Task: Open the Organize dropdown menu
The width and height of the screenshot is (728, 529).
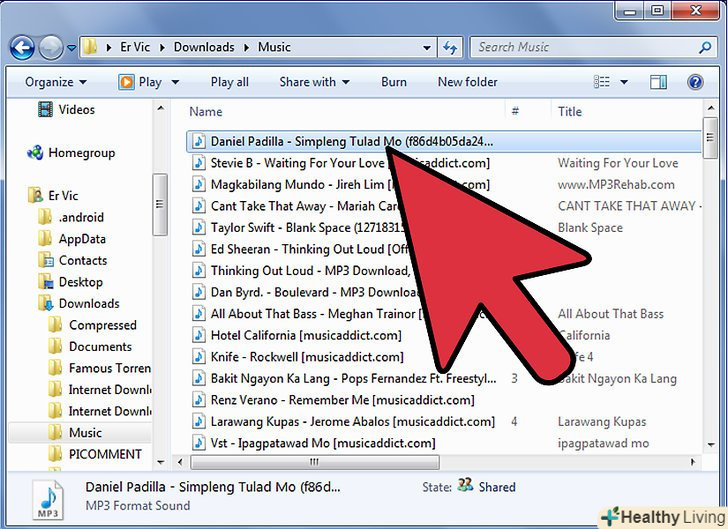Action: pos(55,82)
